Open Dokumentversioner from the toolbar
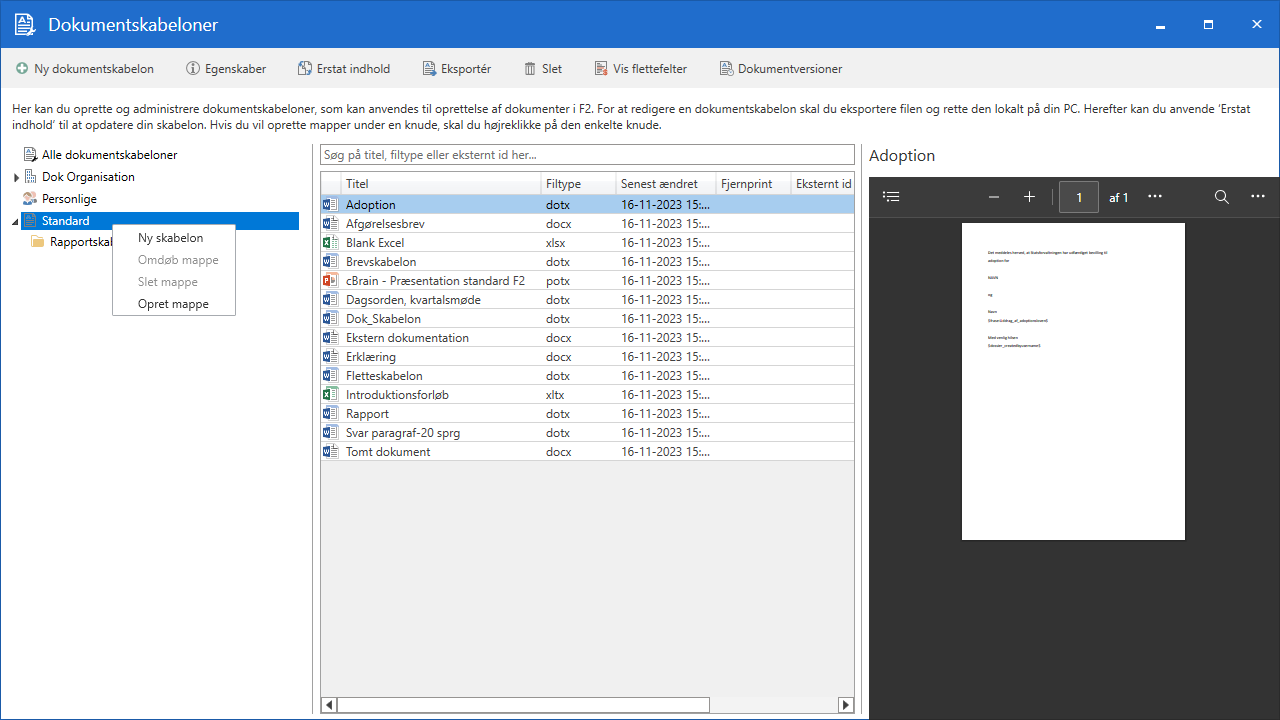1280x720 pixels. pyautogui.click(x=780, y=69)
